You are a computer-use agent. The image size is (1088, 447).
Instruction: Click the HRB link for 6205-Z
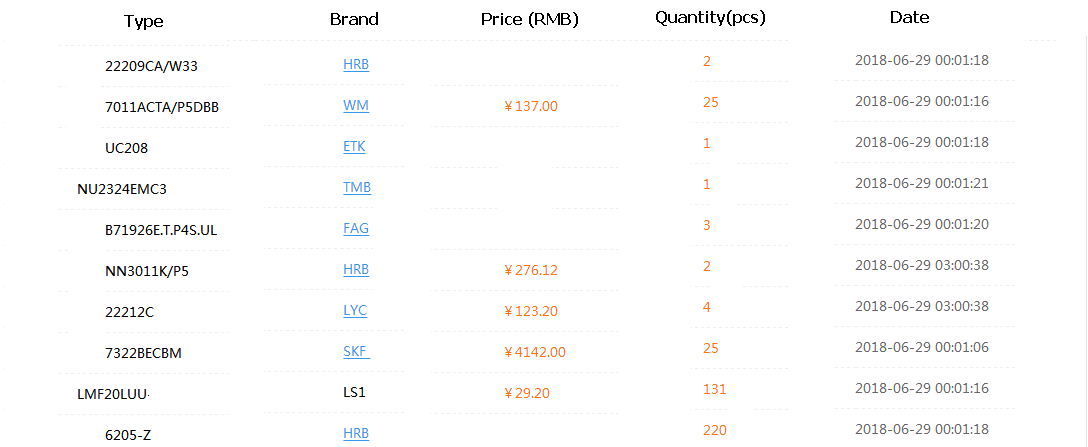click(x=355, y=434)
